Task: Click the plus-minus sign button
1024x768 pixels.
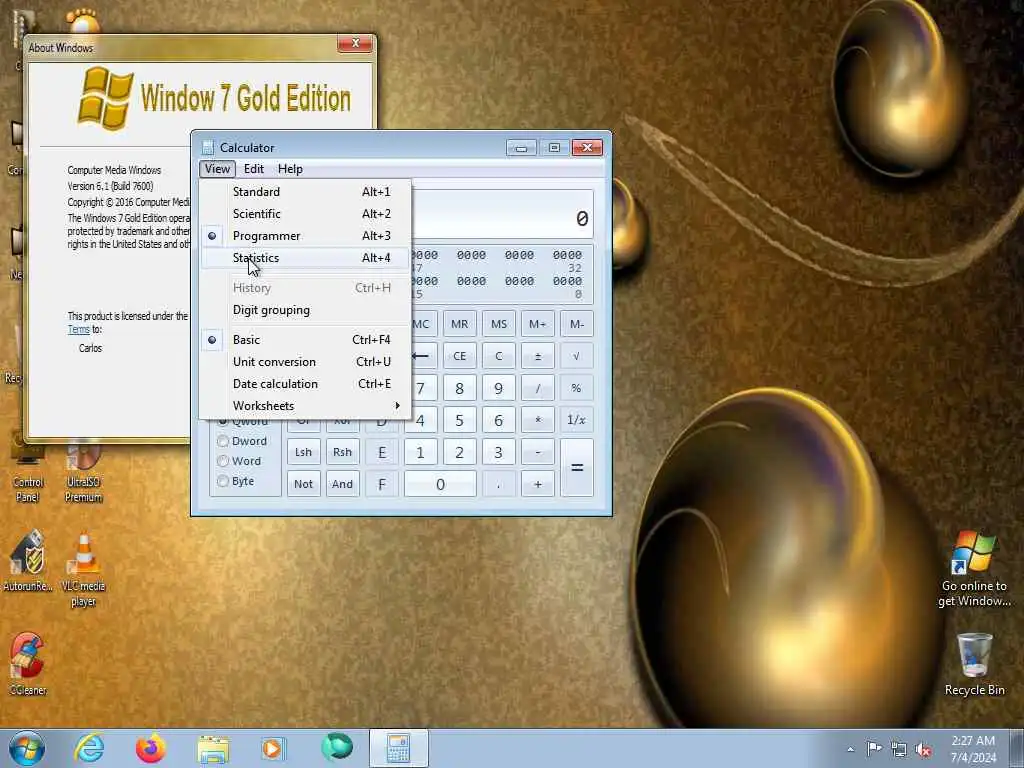Action: pos(537,356)
